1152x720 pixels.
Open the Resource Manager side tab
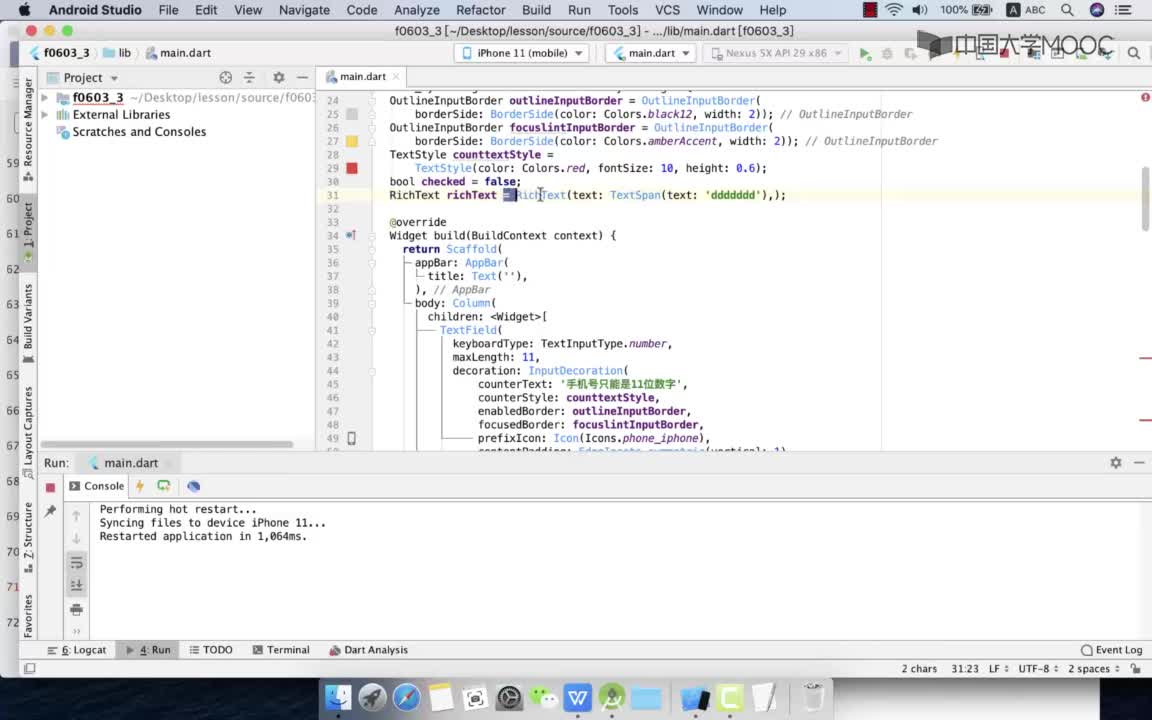[x=28, y=128]
